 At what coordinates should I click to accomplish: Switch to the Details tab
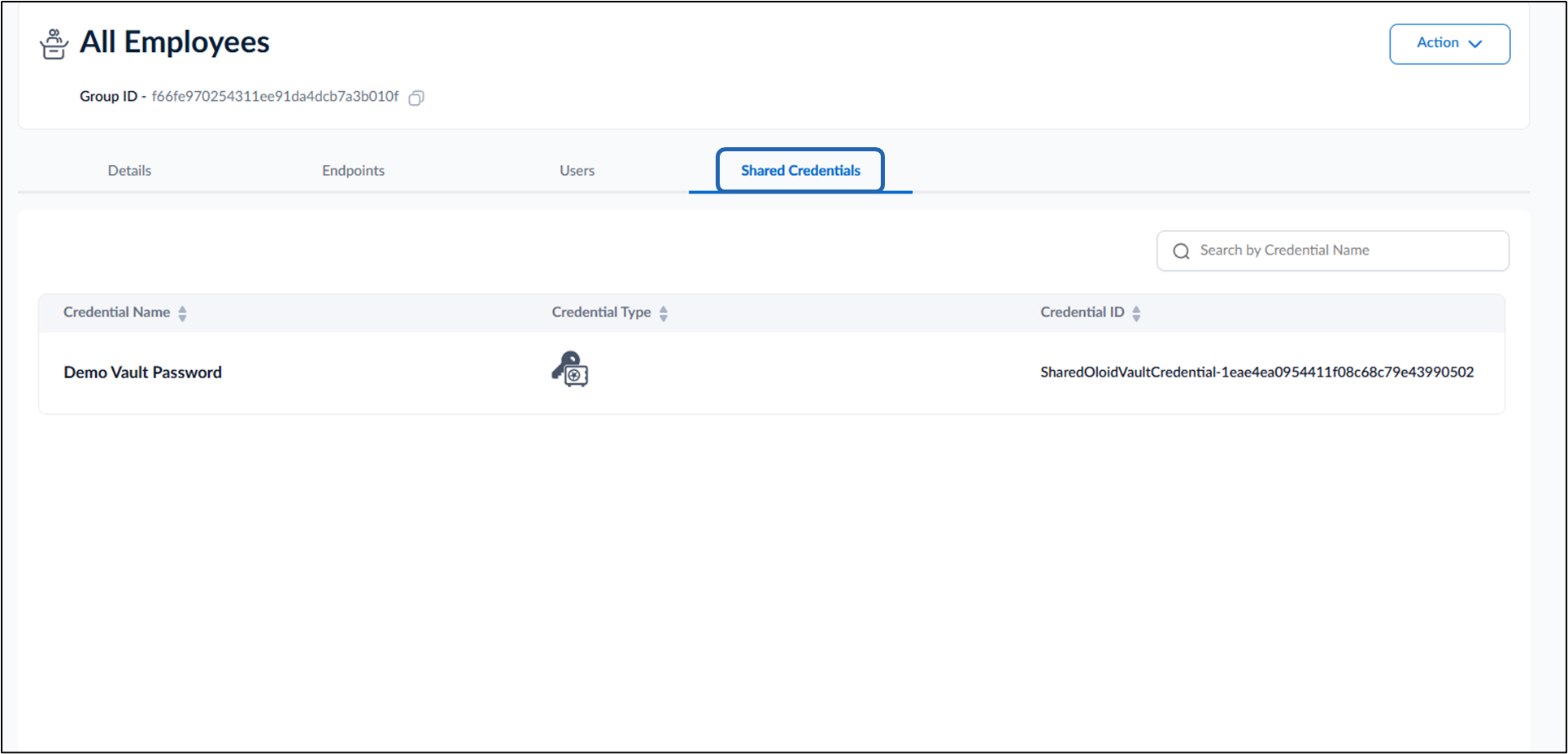(x=129, y=170)
